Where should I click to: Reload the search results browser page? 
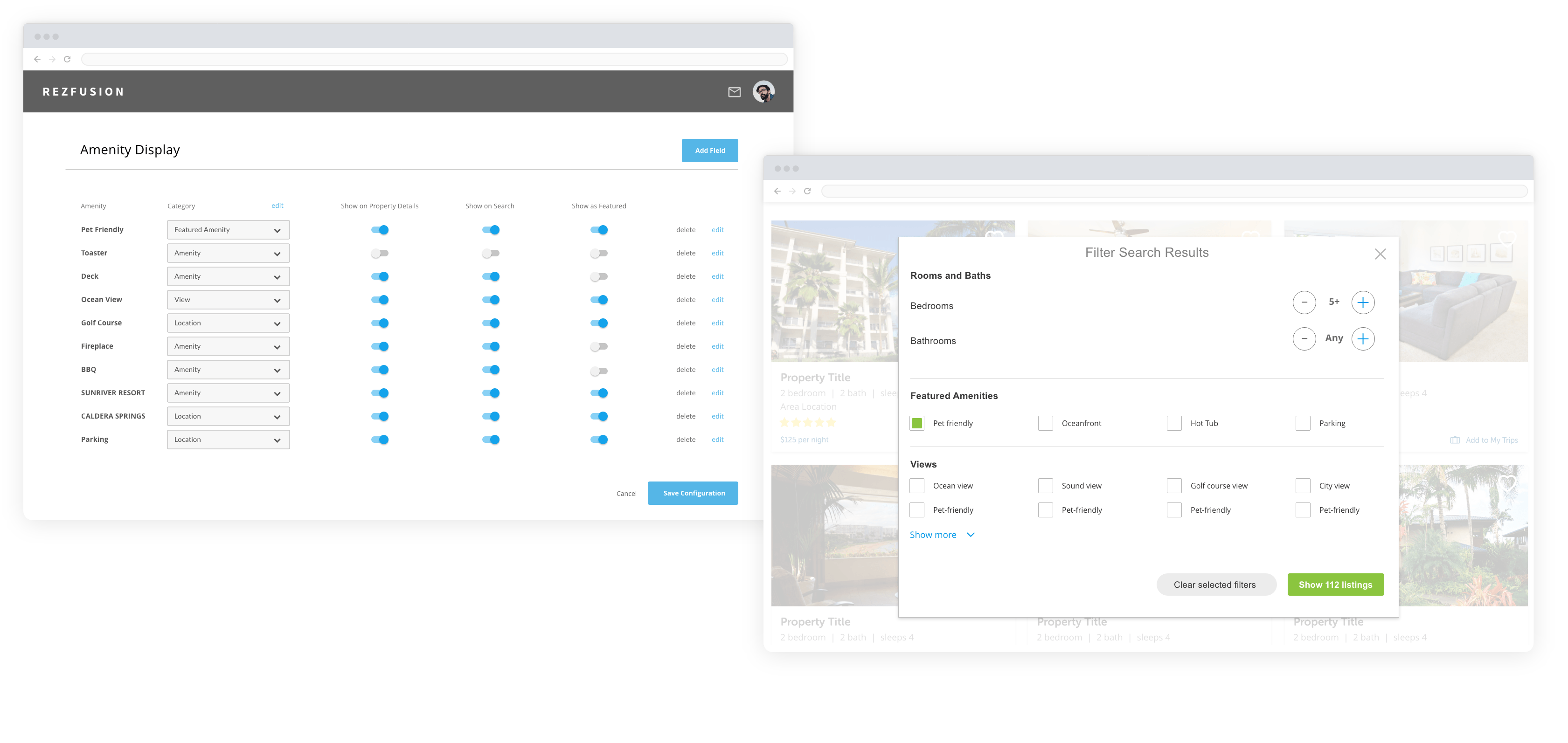(x=807, y=191)
